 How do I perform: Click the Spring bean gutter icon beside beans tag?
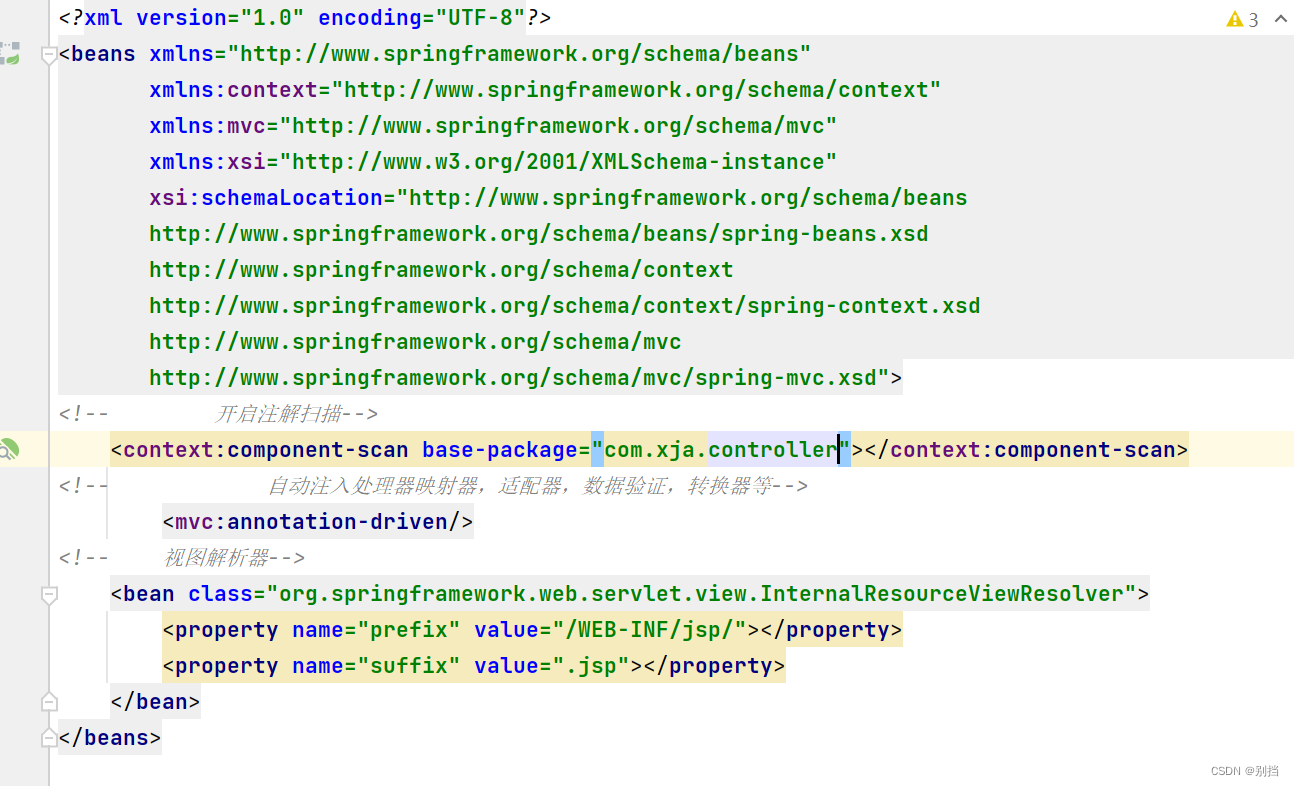pos(10,54)
